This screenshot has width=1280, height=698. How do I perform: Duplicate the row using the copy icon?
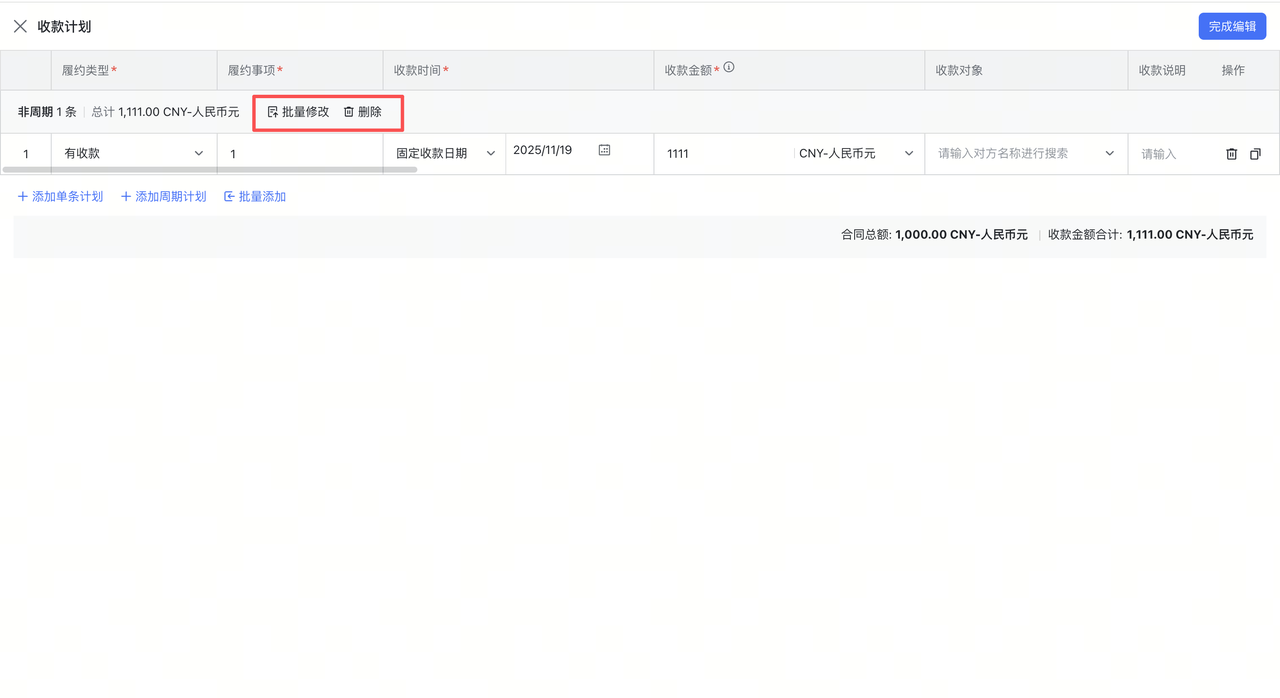click(1255, 154)
